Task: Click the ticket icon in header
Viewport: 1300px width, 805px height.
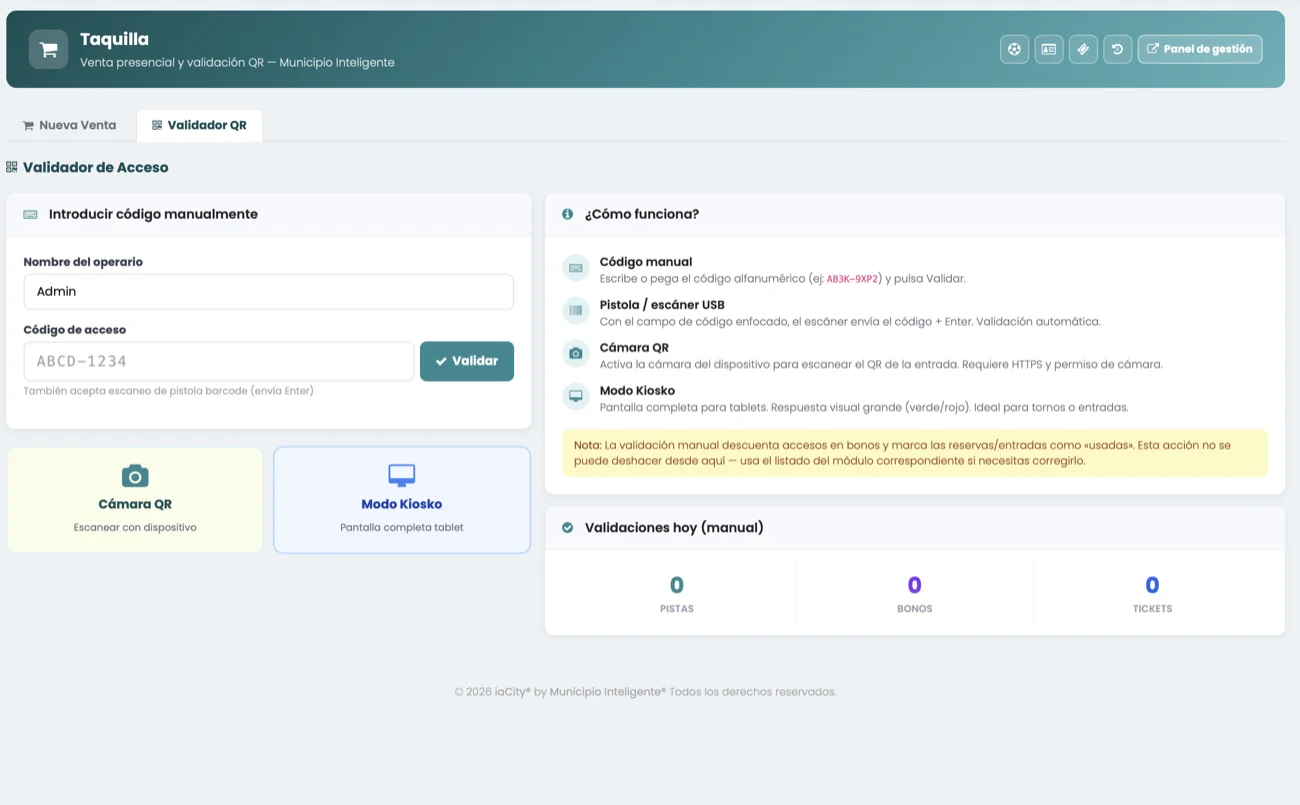Action: [1083, 49]
